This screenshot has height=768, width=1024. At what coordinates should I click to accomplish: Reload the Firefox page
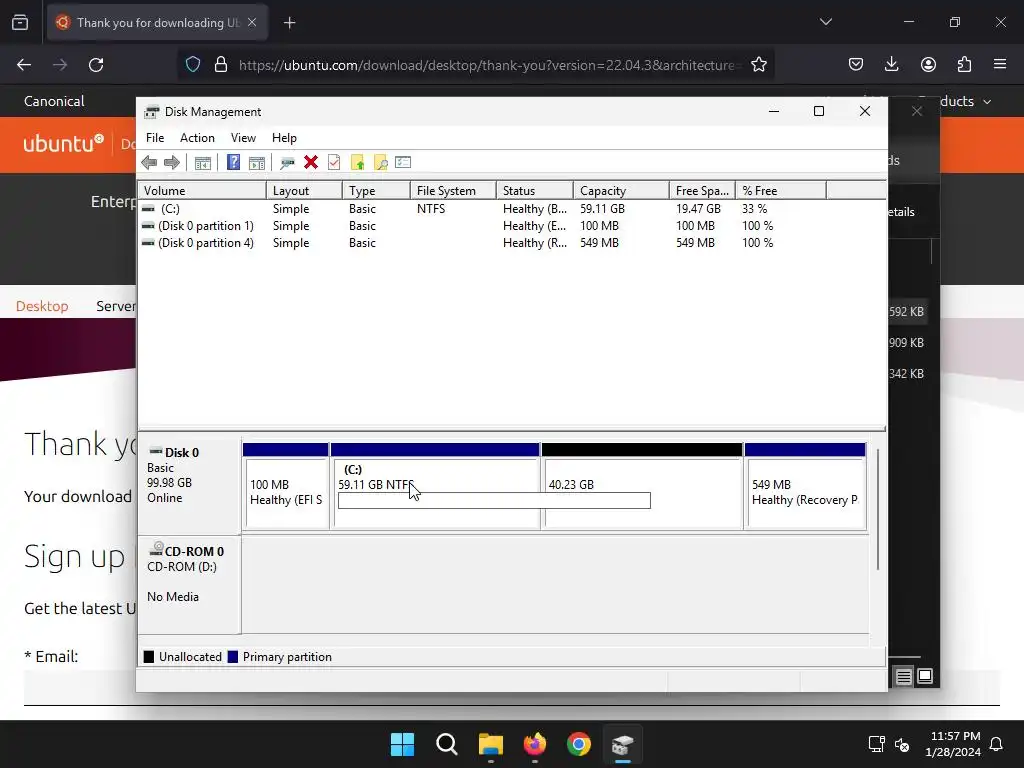pyautogui.click(x=96, y=65)
